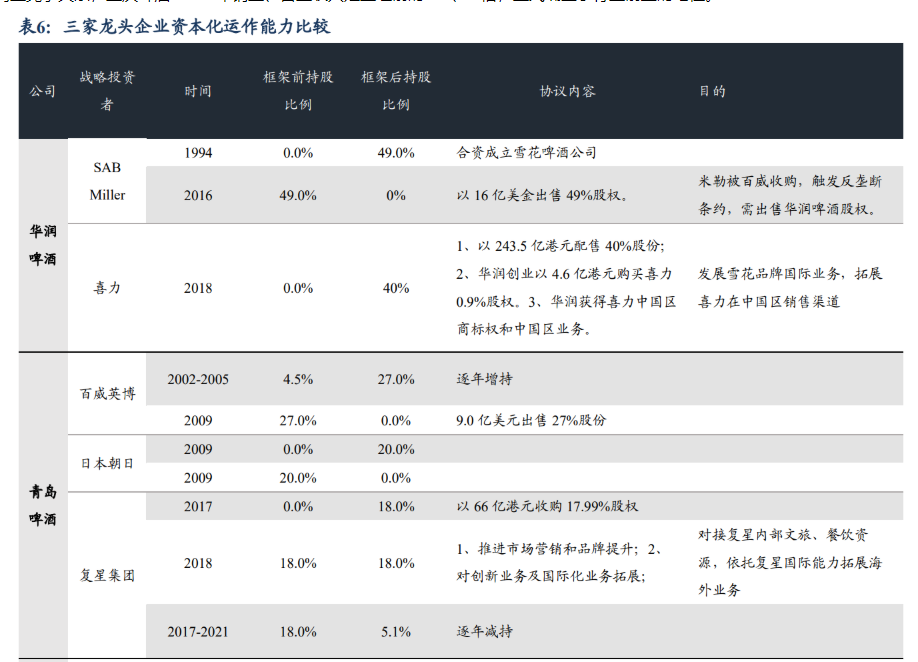The width and height of the screenshot is (918, 662).
Task: Click the 2002-2005 time period cell
Action: coord(198,379)
